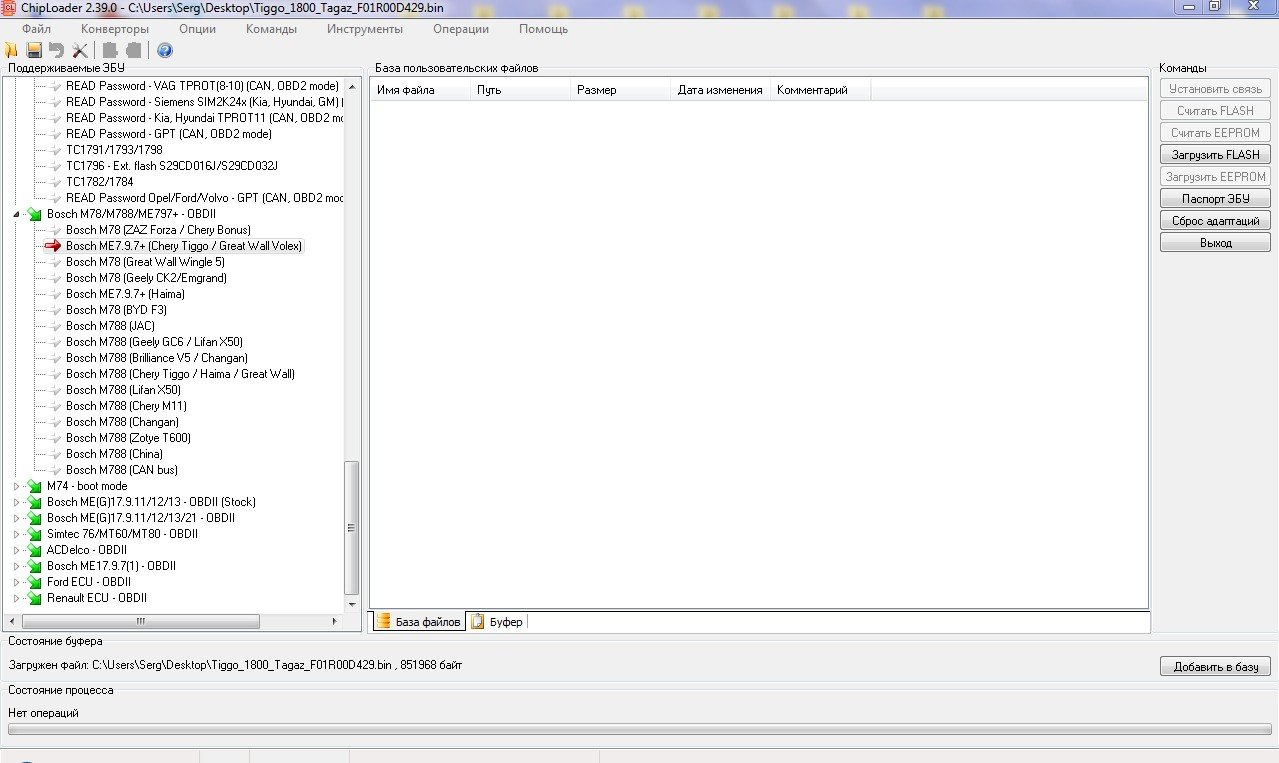The width and height of the screenshot is (1279, 763).
Task: Click the open file folder toolbar icon
Action: pyautogui.click(x=11, y=50)
